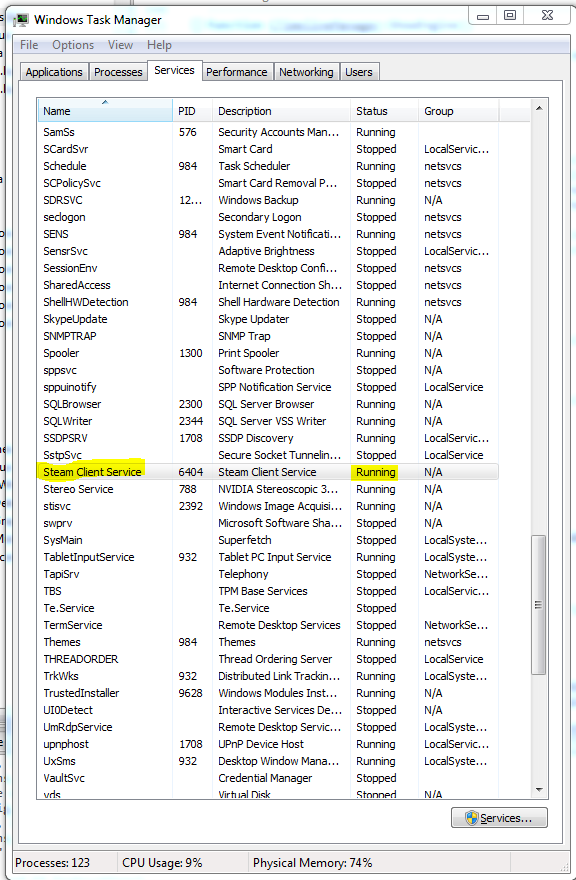Select the TabletInputService row

coord(268,557)
